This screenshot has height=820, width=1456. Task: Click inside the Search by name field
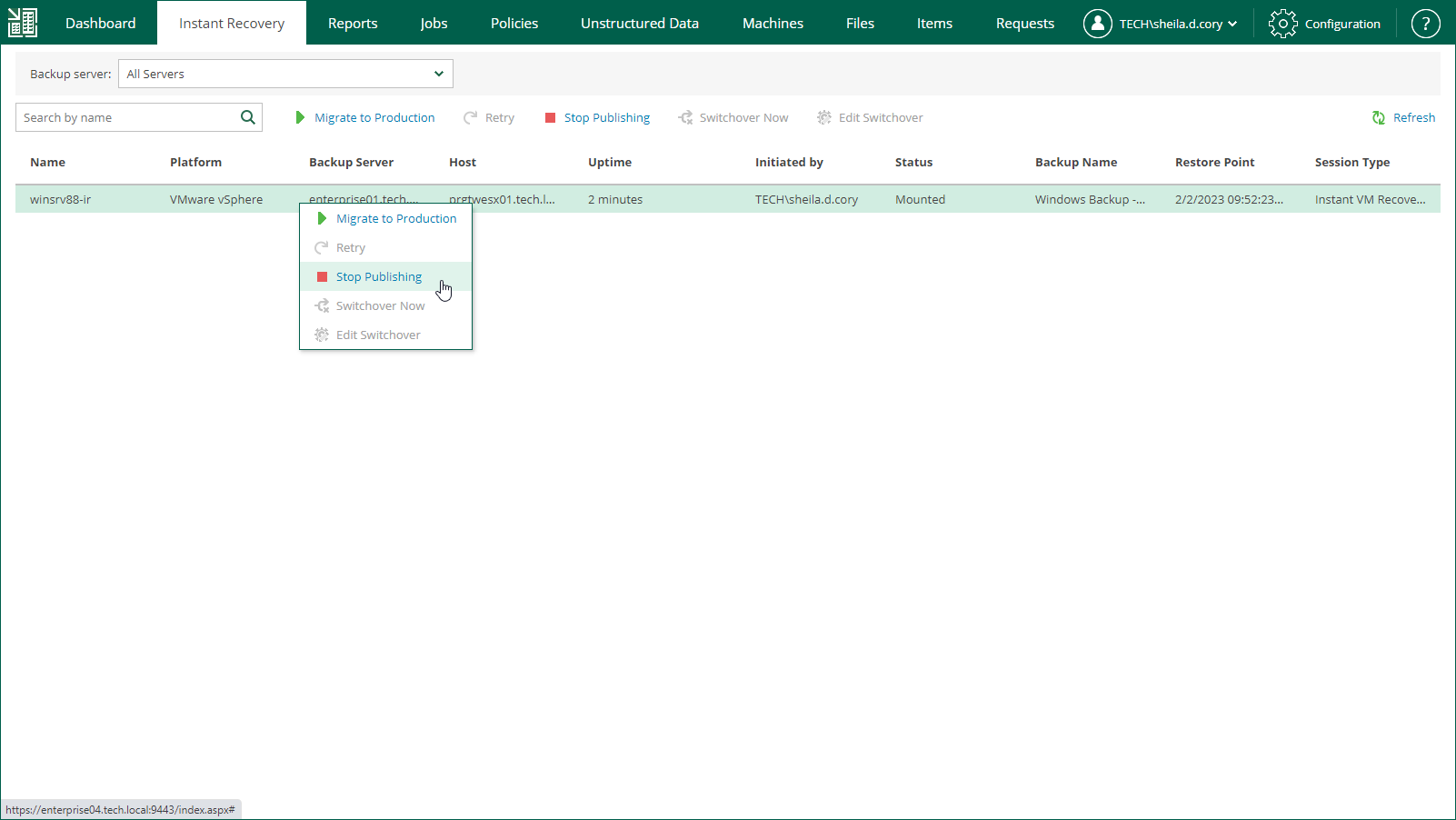click(x=118, y=117)
